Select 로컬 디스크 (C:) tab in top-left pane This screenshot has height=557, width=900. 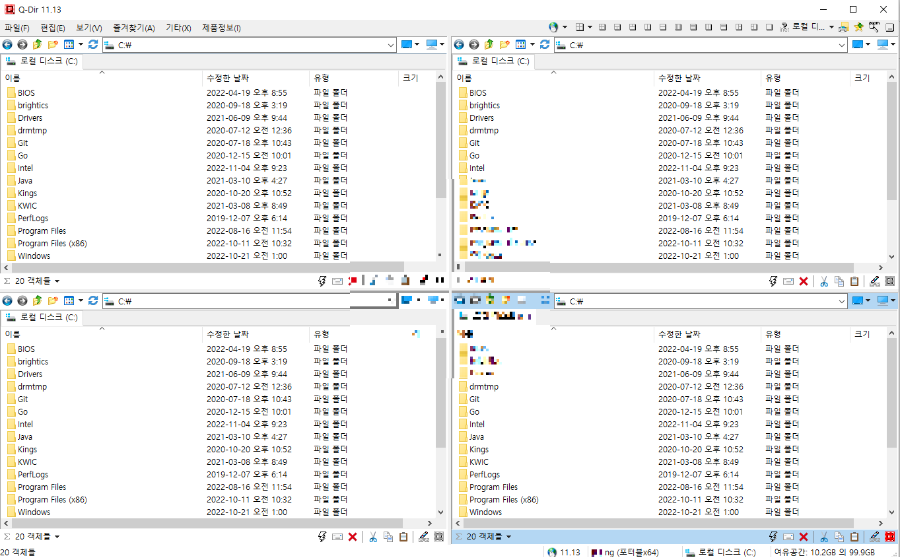(x=42, y=61)
